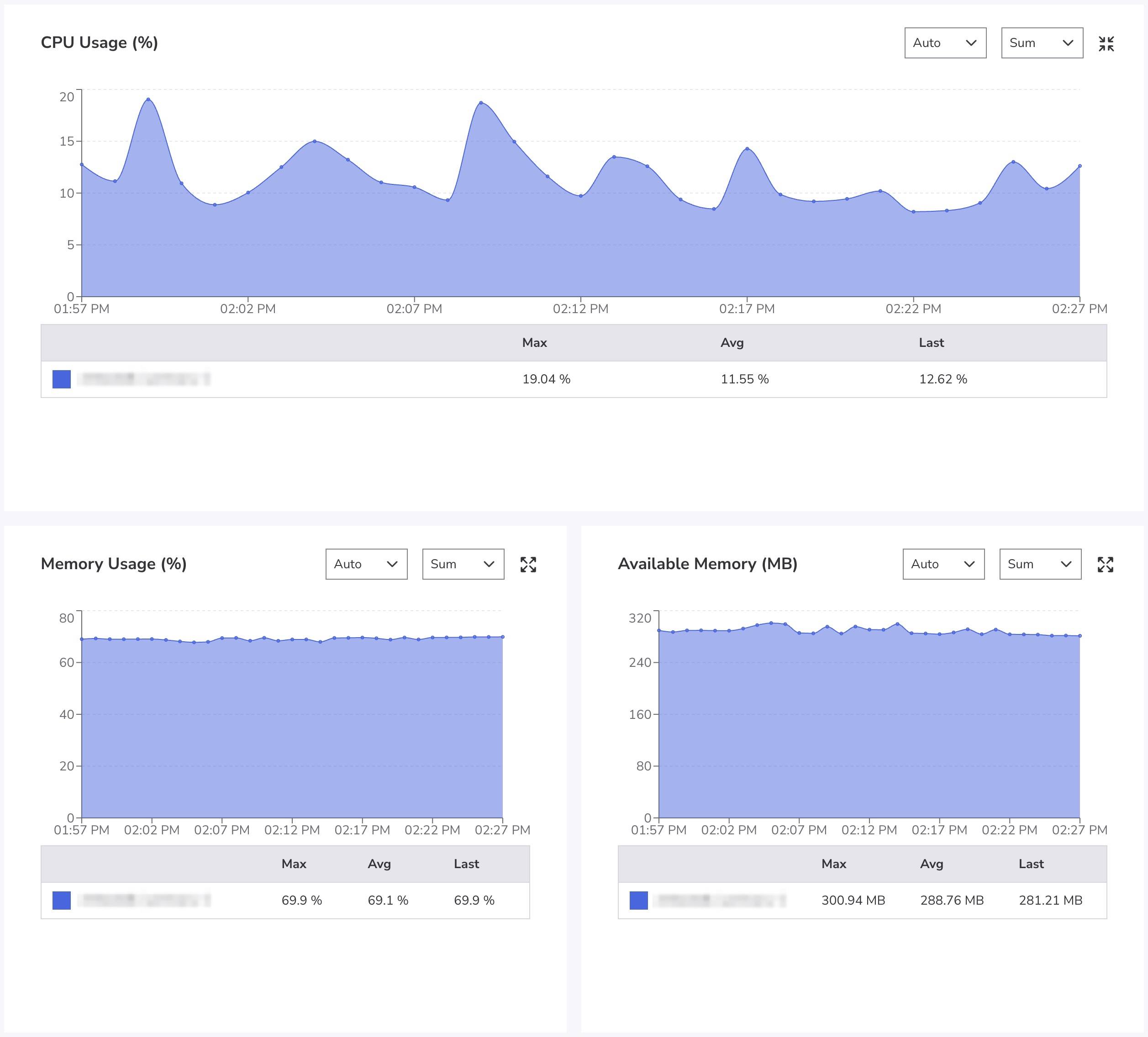Click the highest peak data point on CPU chart
The height and width of the screenshot is (1037, 1148).
click(x=148, y=99)
